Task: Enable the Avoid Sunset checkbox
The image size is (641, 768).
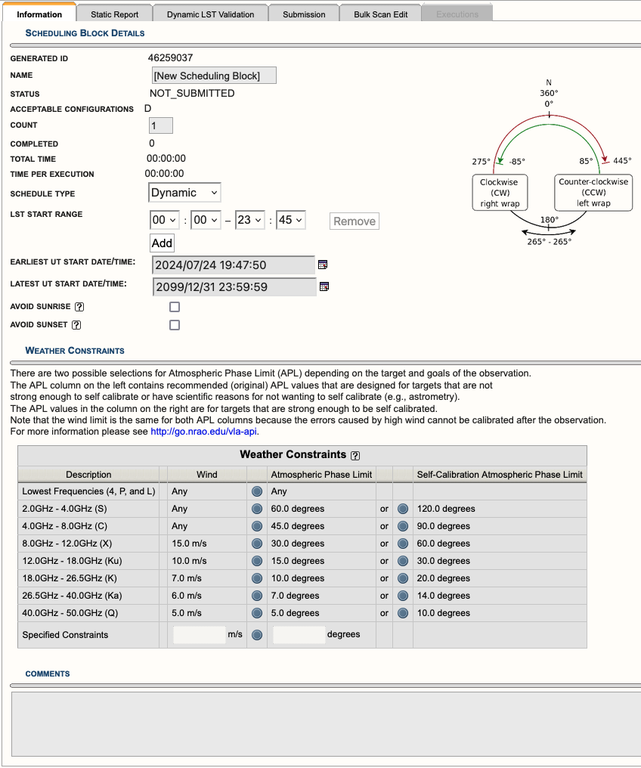Action: [174, 325]
